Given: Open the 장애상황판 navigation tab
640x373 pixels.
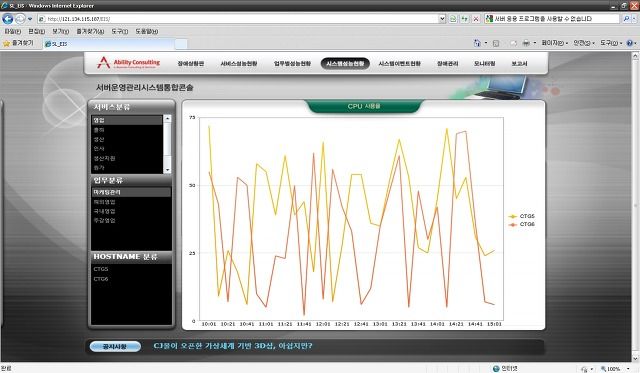Looking at the screenshot, I should 191,64.
